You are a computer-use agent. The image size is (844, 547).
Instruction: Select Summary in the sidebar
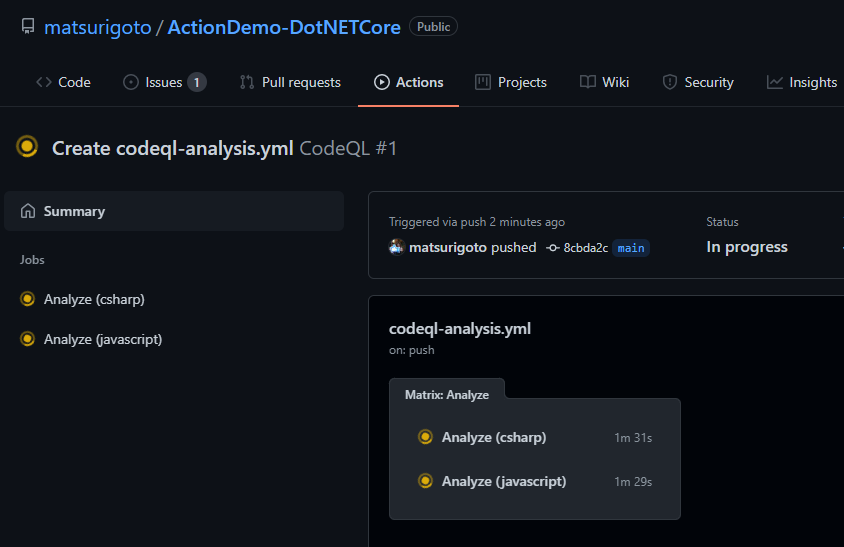point(174,211)
